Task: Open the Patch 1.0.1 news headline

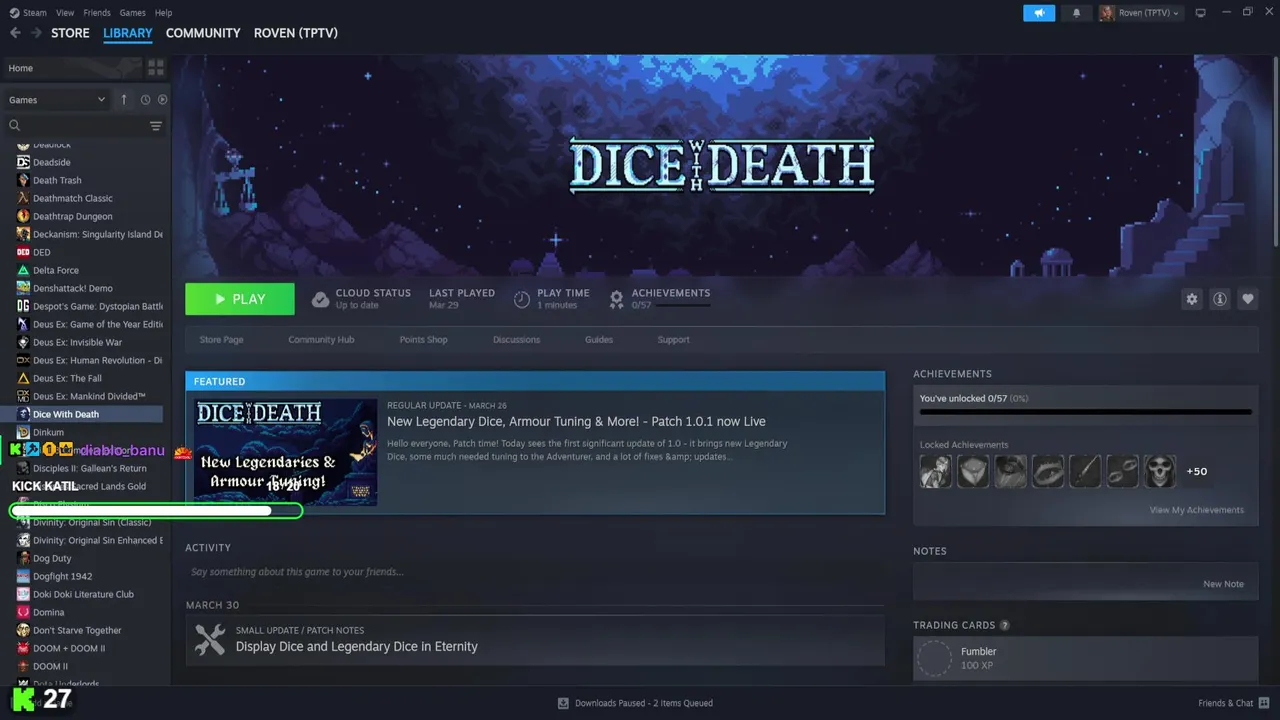Action: click(576, 422)
